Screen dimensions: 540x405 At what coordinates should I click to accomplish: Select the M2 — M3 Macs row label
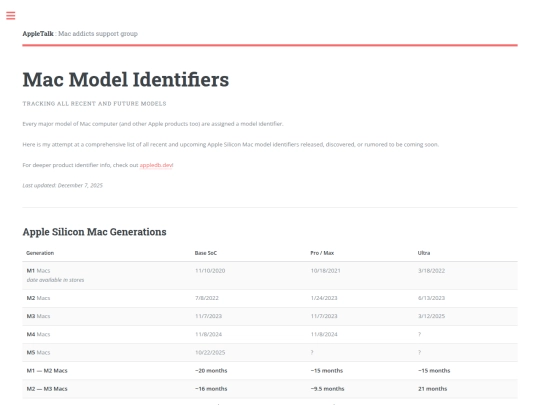click(x=47, y=389)
